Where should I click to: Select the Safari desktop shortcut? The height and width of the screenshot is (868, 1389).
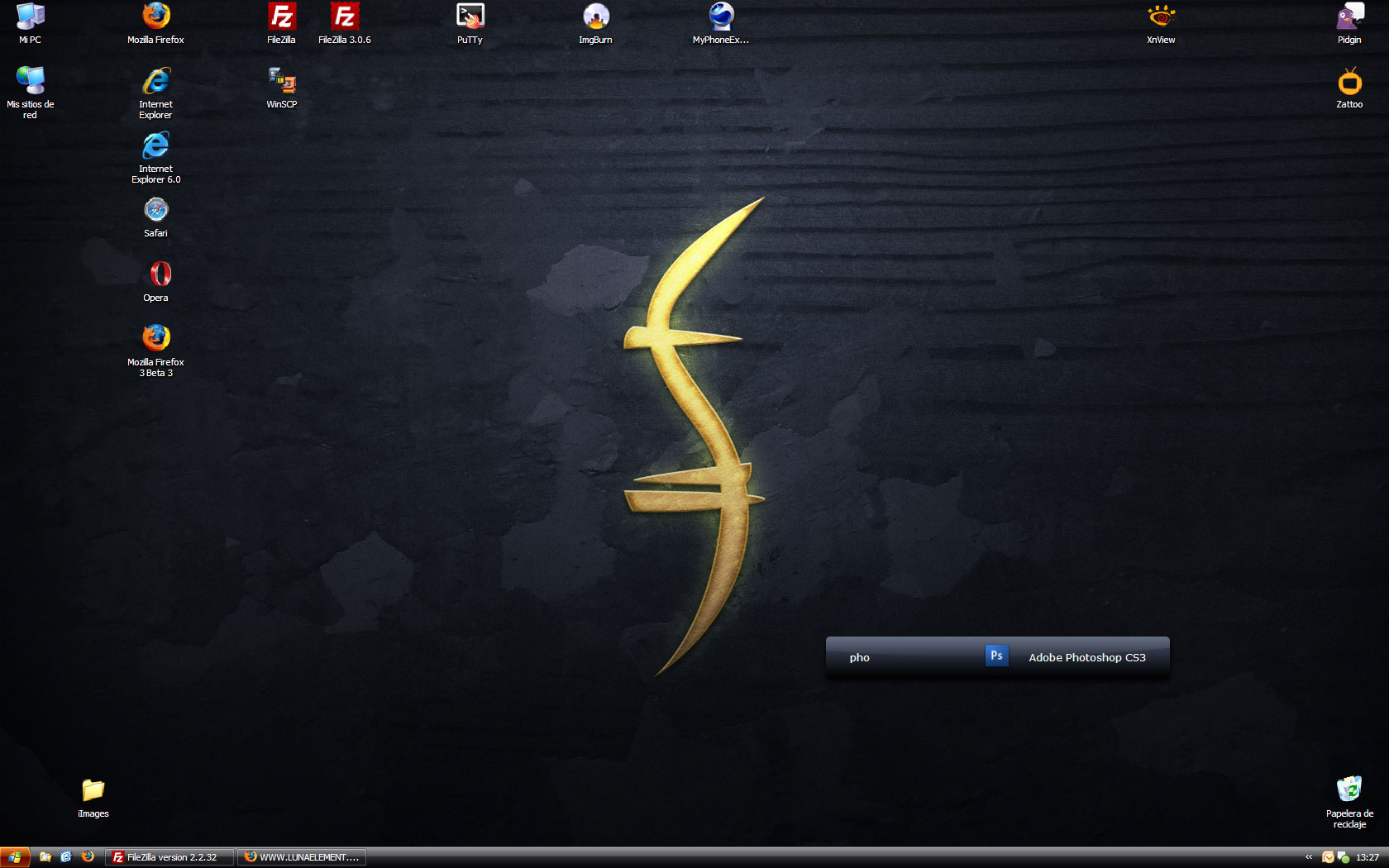(x=155, y=212)
